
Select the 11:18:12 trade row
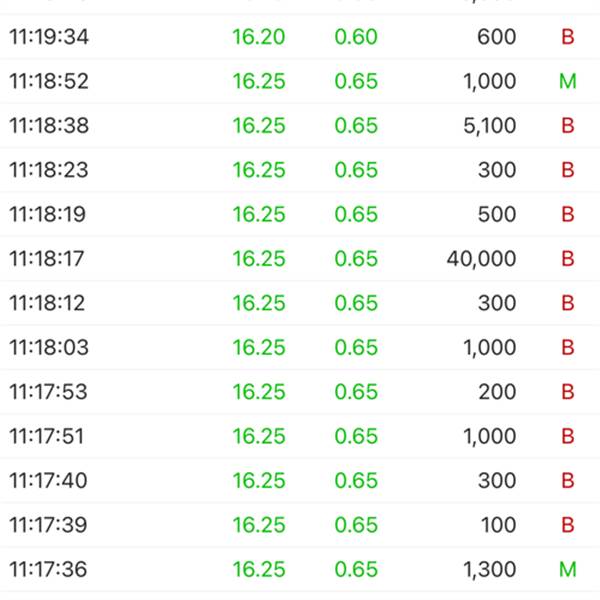(x=300, y=303)
